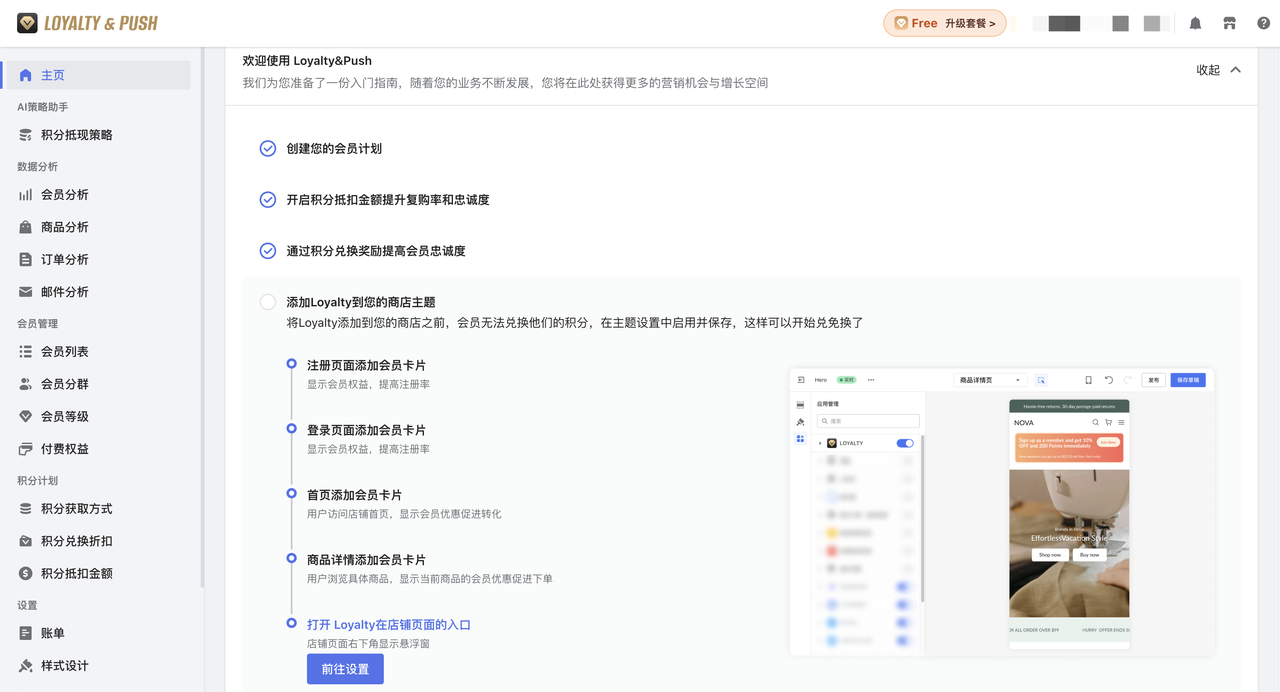Open 会员等级 in the sidebar

64,416
